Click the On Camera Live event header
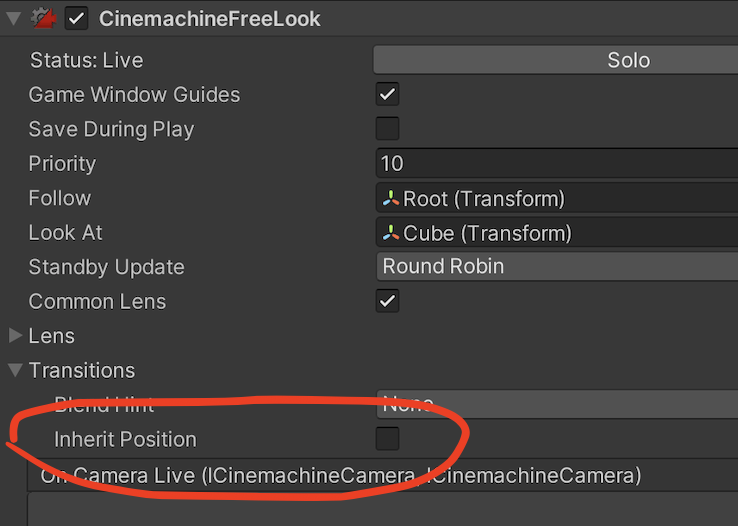This screenshot has height=526, width=738. pyautogui.click(x=340, y=476)
